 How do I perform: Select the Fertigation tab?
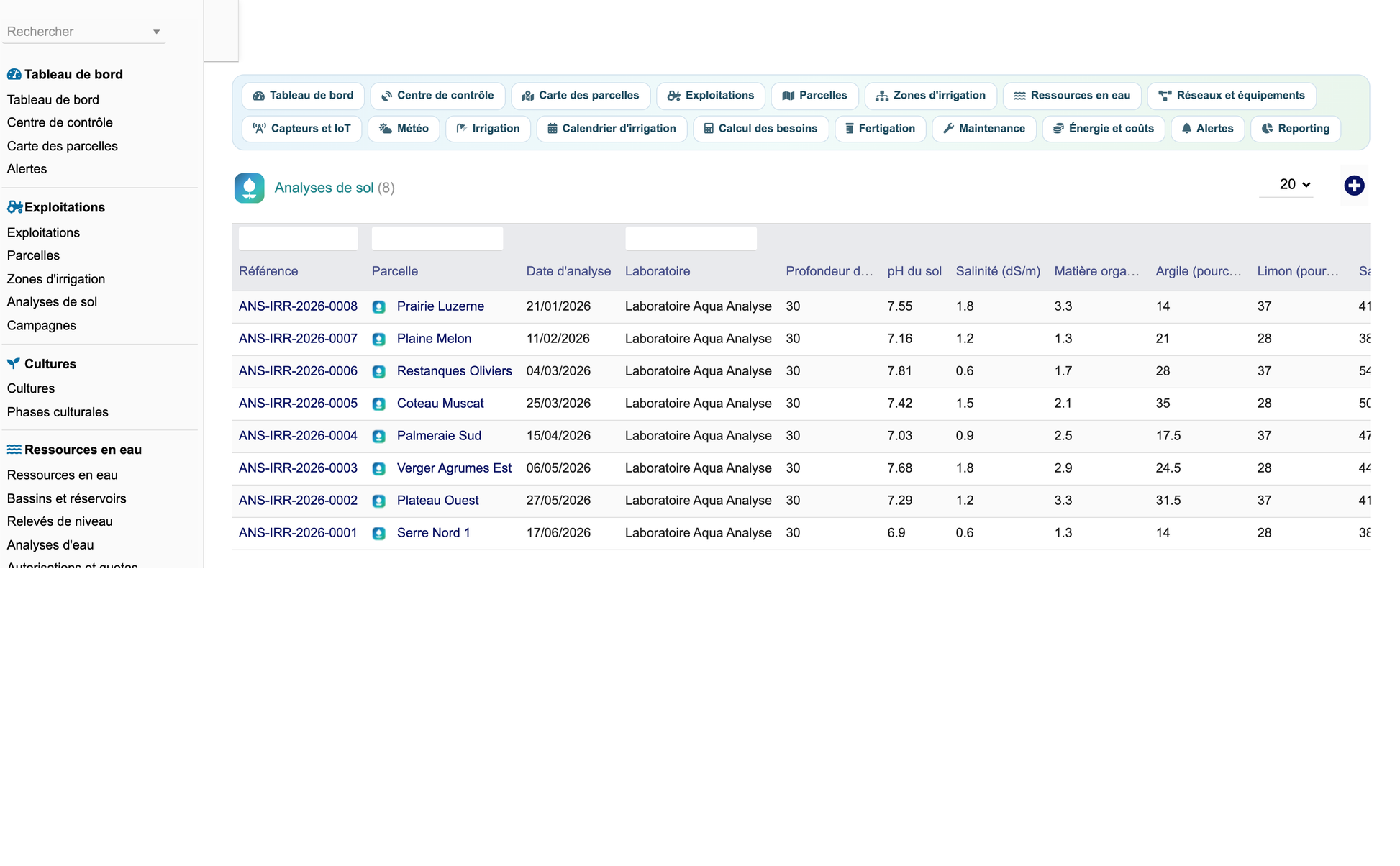881,129
